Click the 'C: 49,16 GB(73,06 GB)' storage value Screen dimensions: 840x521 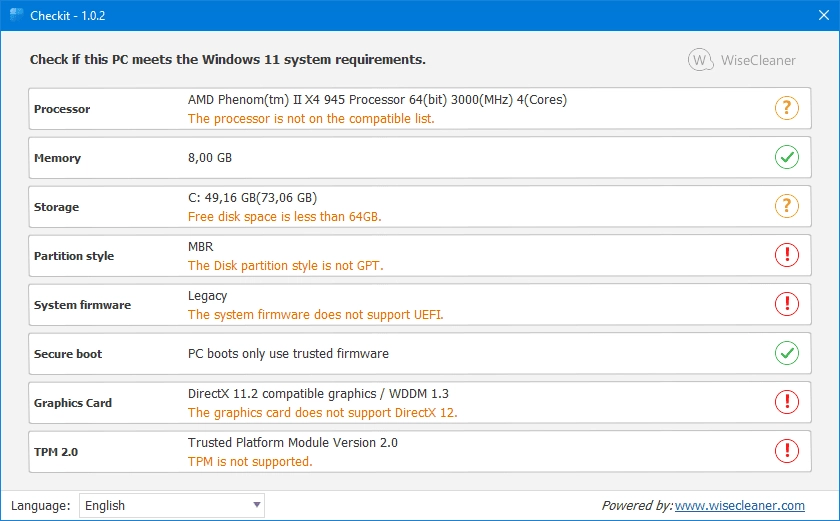(x=252, y=198)
